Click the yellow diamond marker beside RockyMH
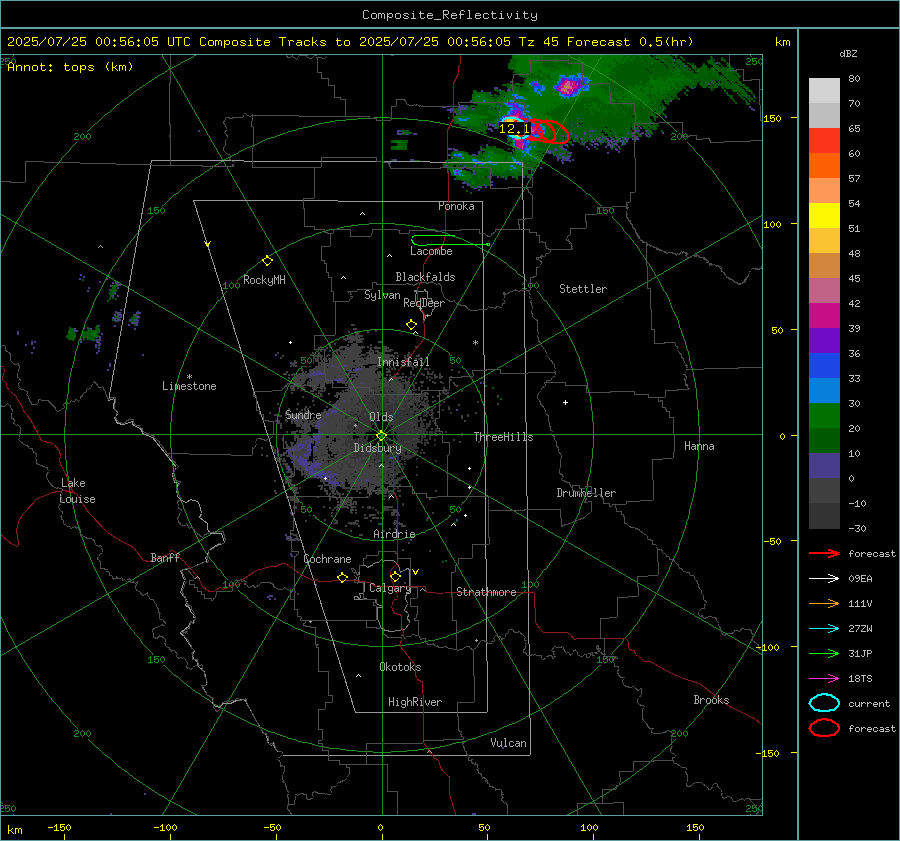The width and height of the screenshot is (900, 841). tap(267, 261)
